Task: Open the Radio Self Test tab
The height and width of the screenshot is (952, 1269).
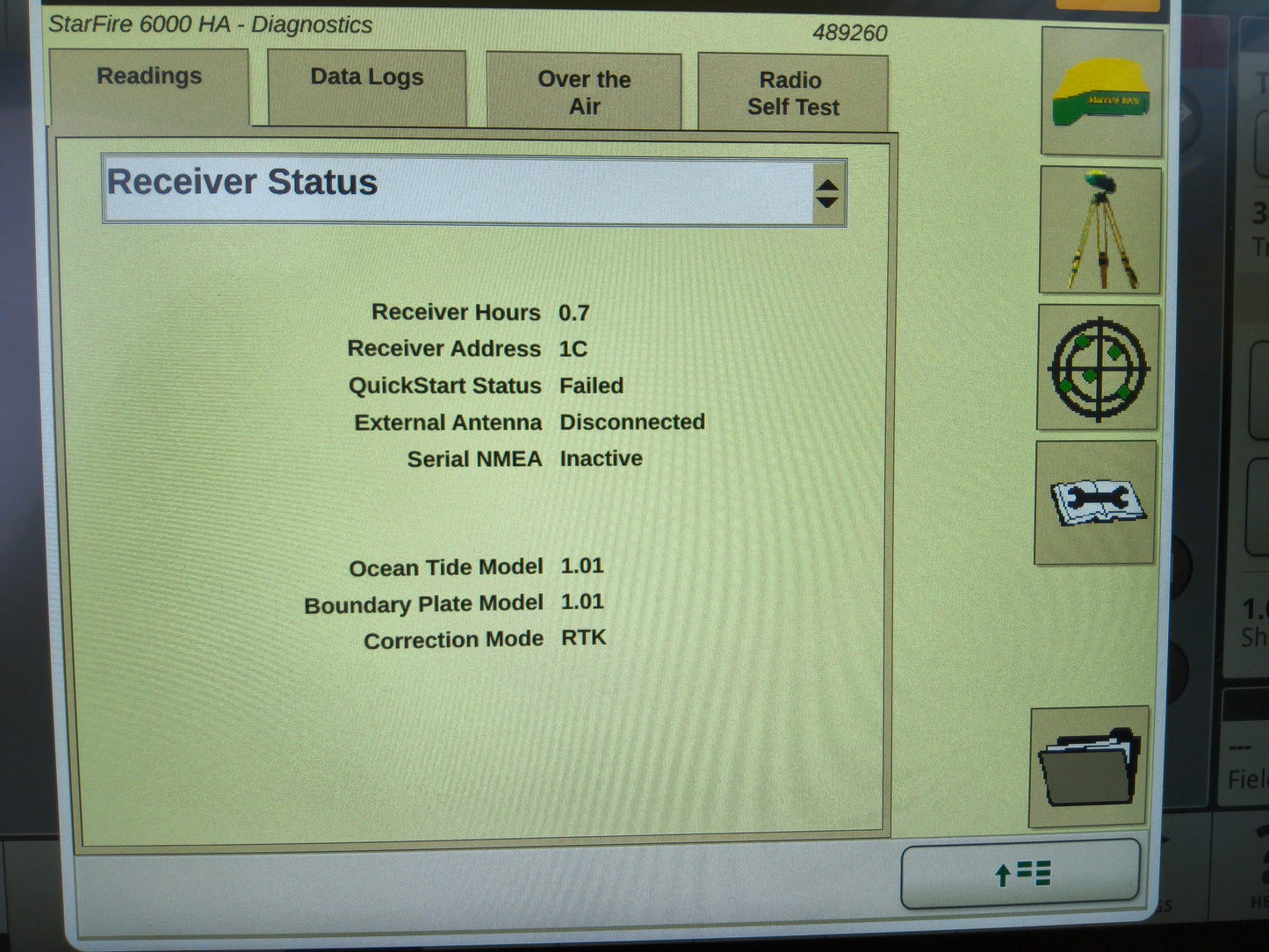Action: click(793, 93)
